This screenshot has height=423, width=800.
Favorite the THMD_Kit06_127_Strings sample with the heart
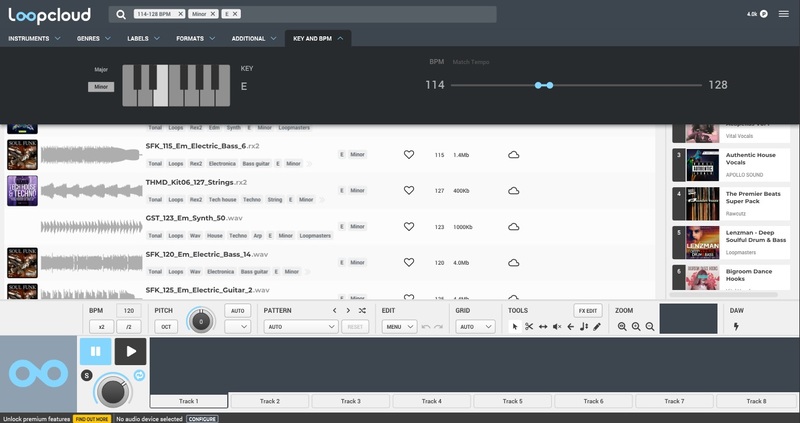click(408, 190)
